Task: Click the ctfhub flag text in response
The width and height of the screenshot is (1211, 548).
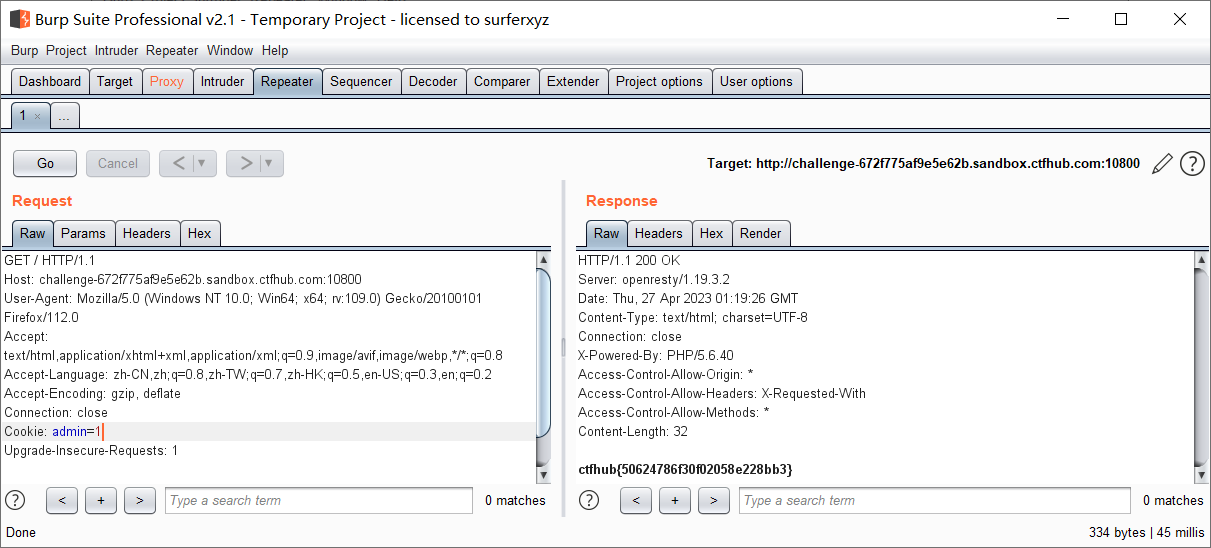Action: pos(685,469)
